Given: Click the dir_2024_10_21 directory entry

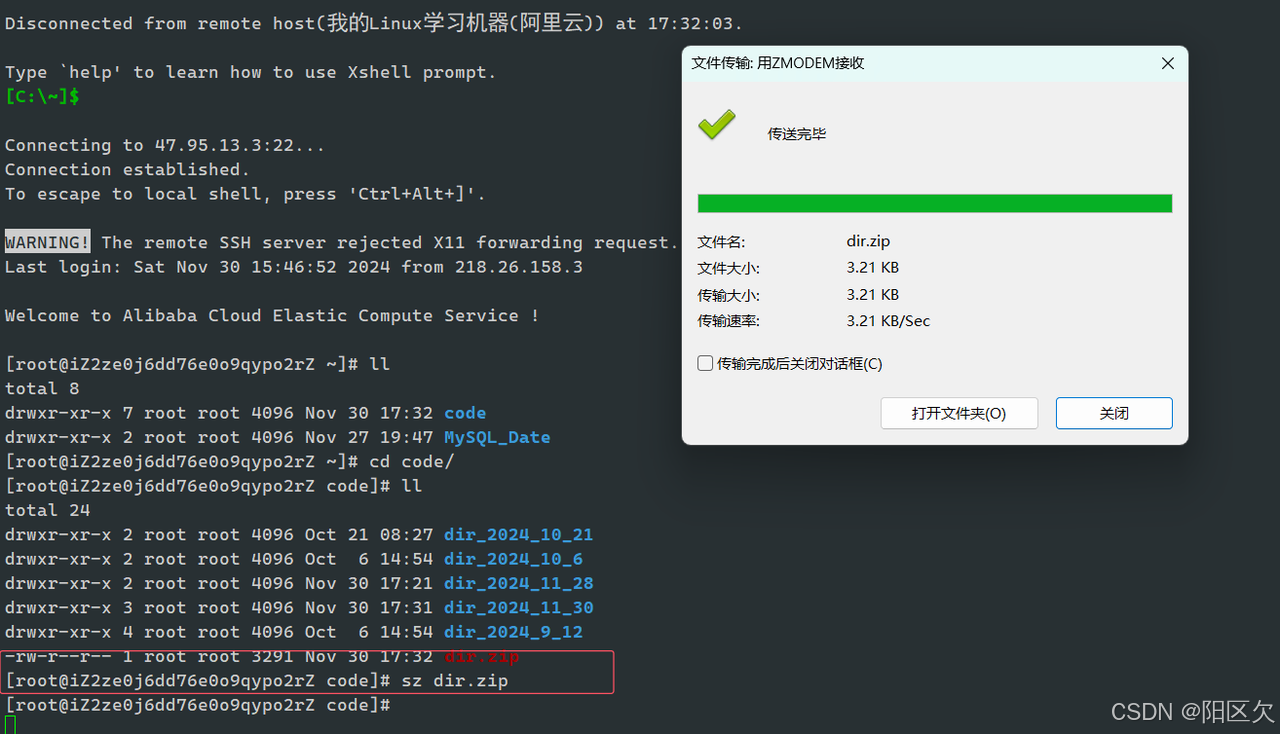Looking at the screenshot, I should pos(519,535).
